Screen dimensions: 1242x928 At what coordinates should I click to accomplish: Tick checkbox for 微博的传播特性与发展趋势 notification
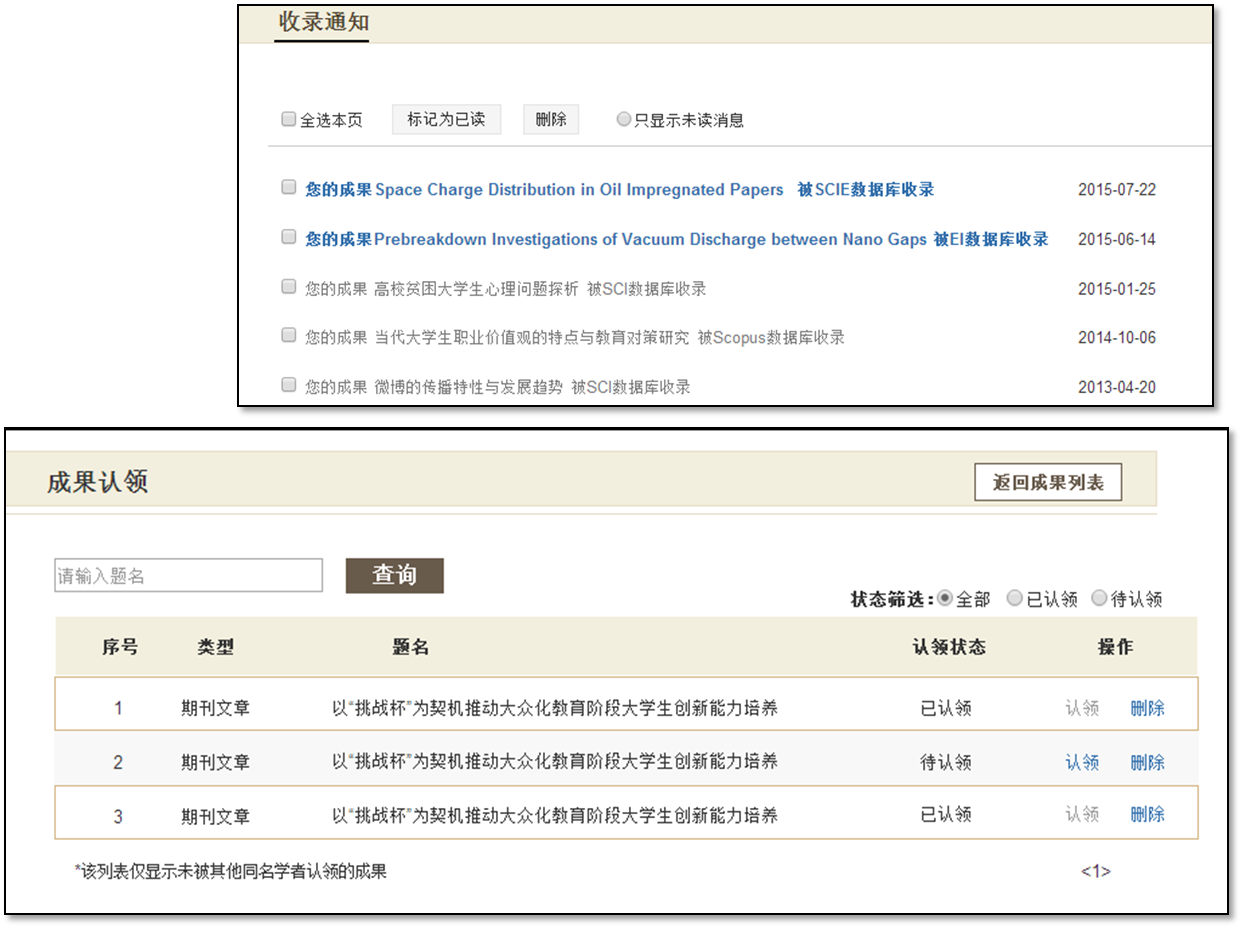[288, 384]
